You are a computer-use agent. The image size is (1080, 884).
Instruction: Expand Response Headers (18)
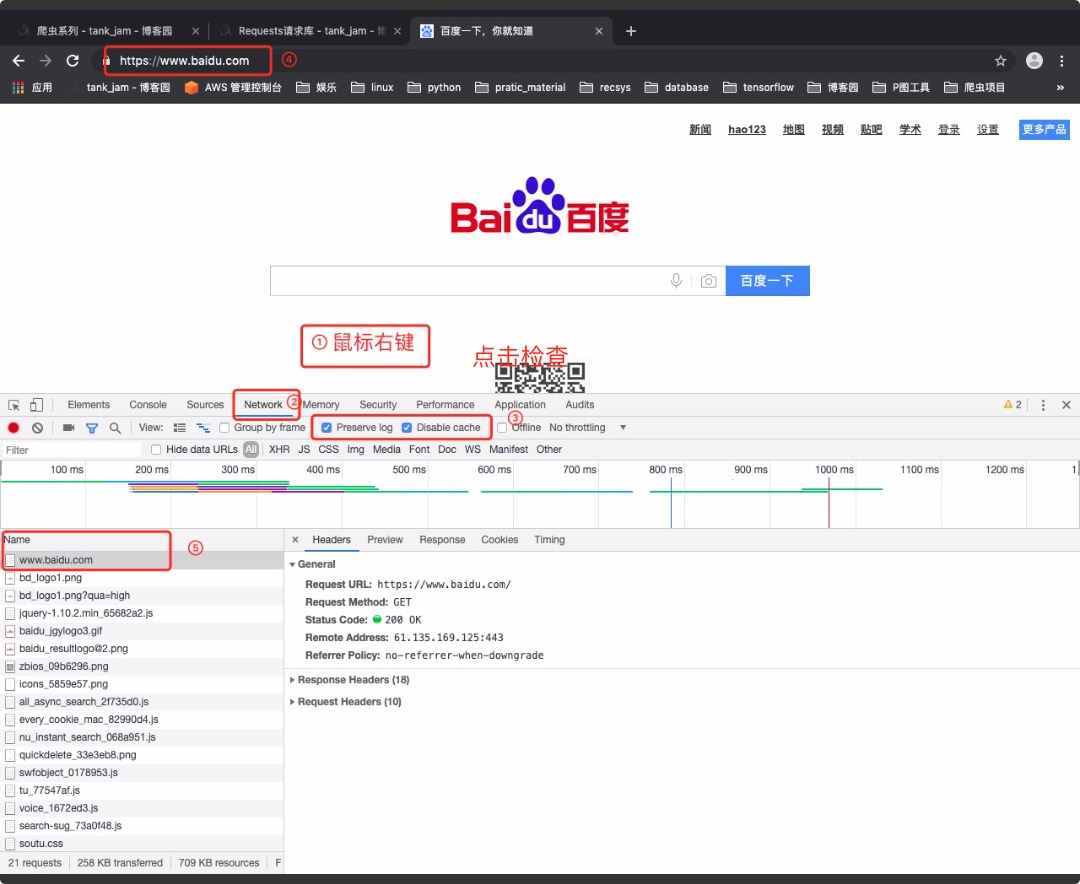click(x=350, y=680)
